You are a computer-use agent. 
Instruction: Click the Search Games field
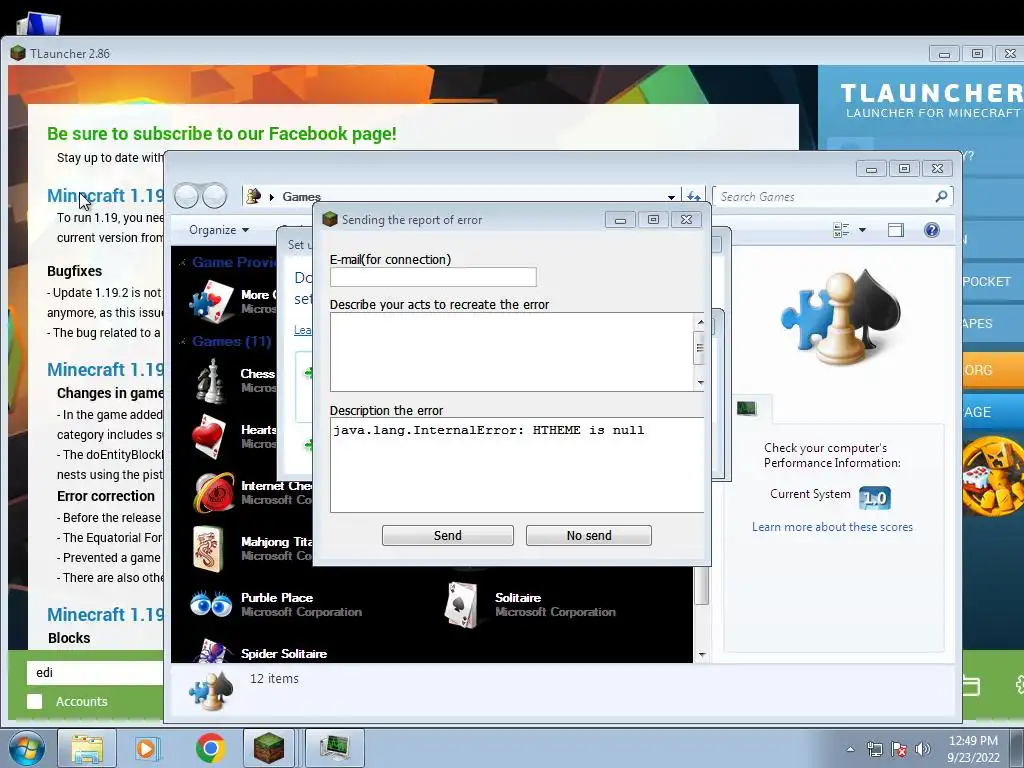pos(824,197)
